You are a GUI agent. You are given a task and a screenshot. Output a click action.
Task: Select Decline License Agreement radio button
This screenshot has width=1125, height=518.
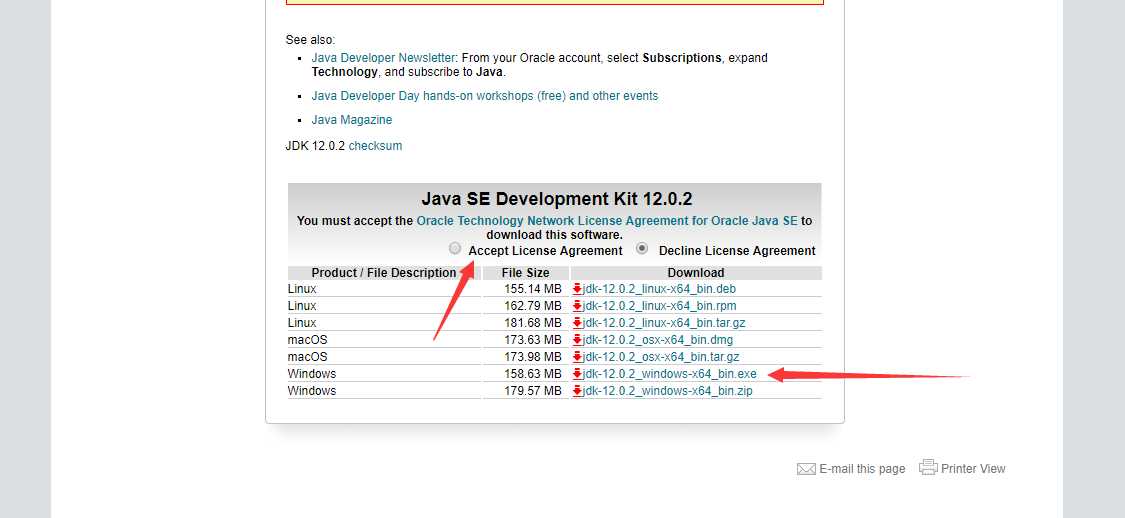642,249
